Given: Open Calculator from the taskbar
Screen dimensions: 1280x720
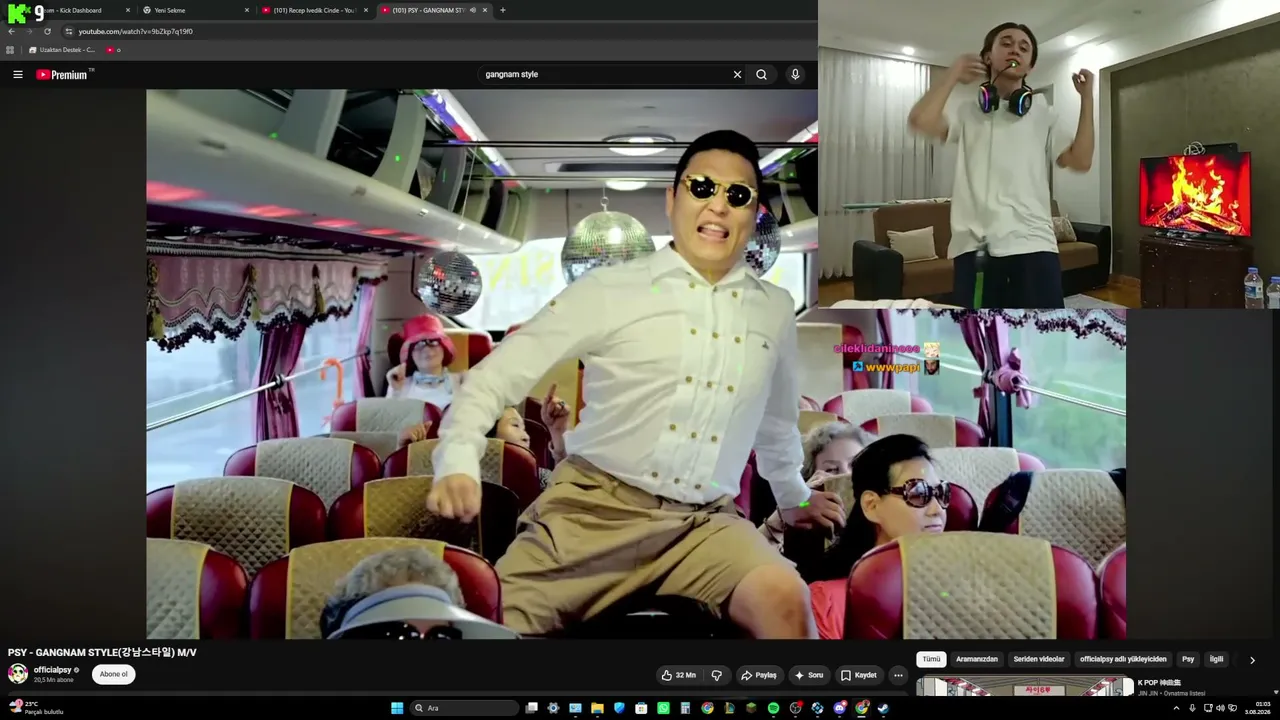Looking at the screenshot, I should (685, 708).
